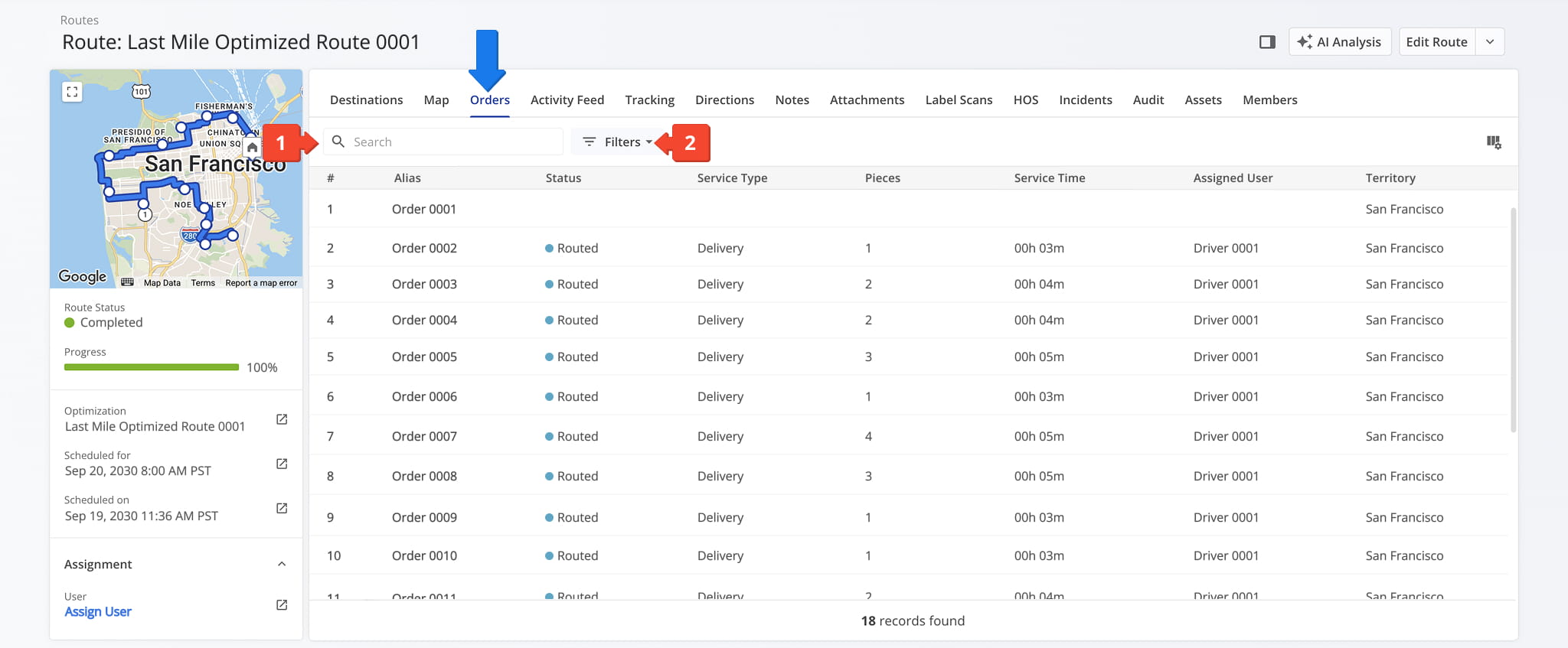Click Delivery type of Order 0006
The width and height of the screenshot is (1568, 648).
pos(720,396)
